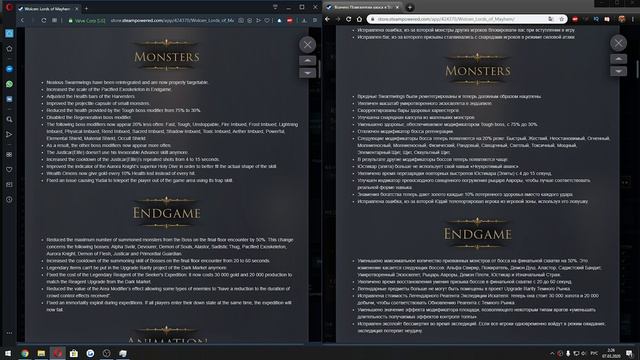This screenshot has height=360, width=640.
Task: Close the Steam tab in Chrome
Action: click(x=397, y=7)
